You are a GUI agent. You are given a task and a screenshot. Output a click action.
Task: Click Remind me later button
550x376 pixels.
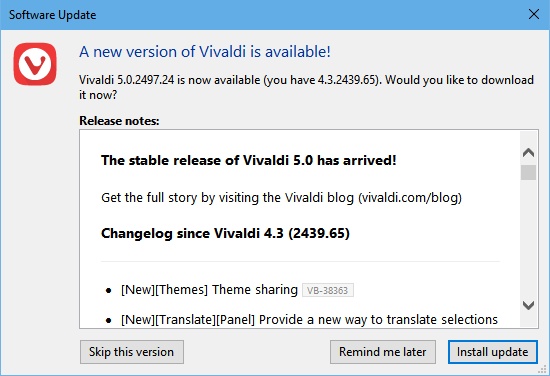(383, 352)
